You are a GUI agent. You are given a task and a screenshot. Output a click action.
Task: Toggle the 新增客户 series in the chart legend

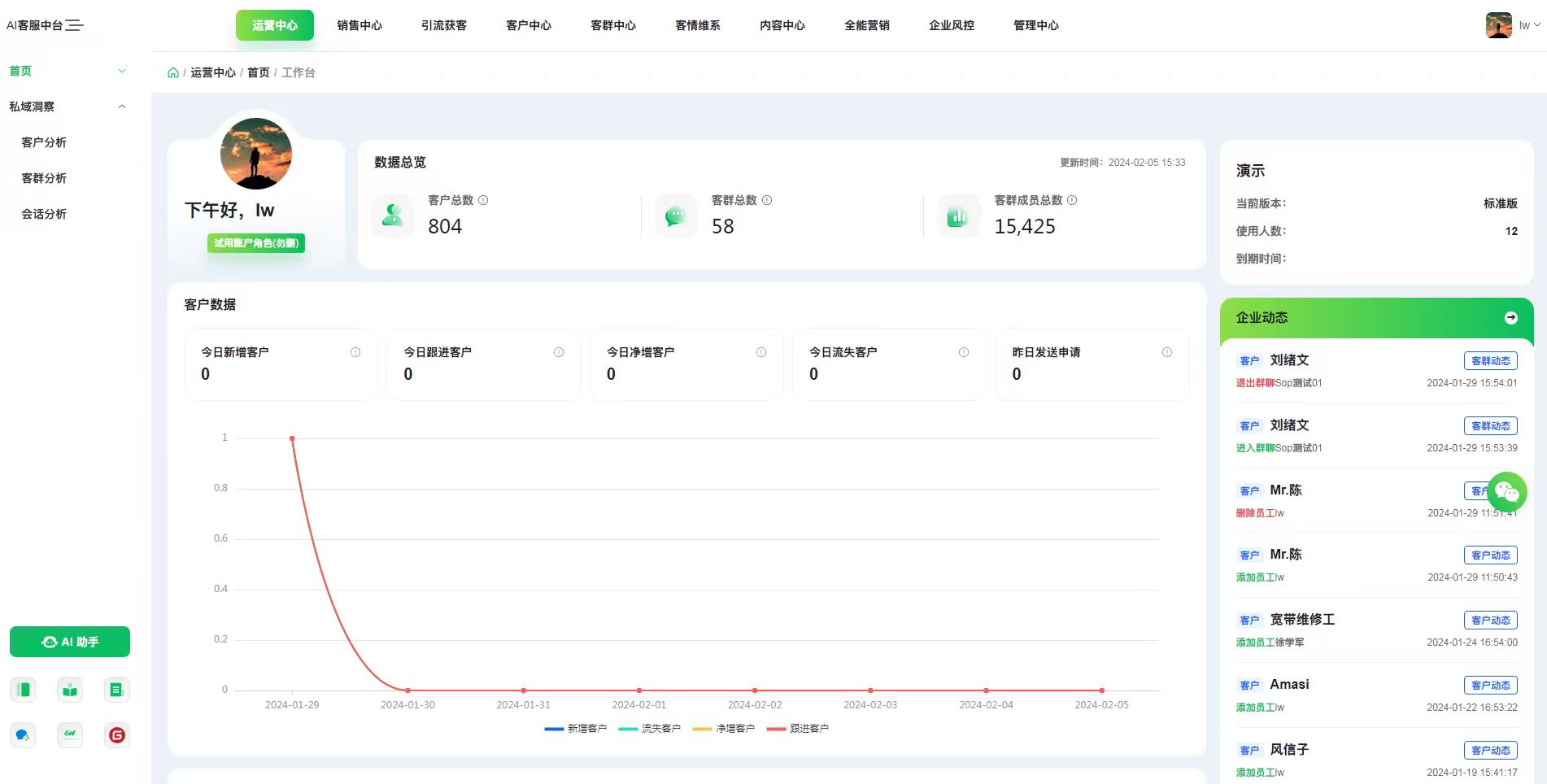(575, 729)
